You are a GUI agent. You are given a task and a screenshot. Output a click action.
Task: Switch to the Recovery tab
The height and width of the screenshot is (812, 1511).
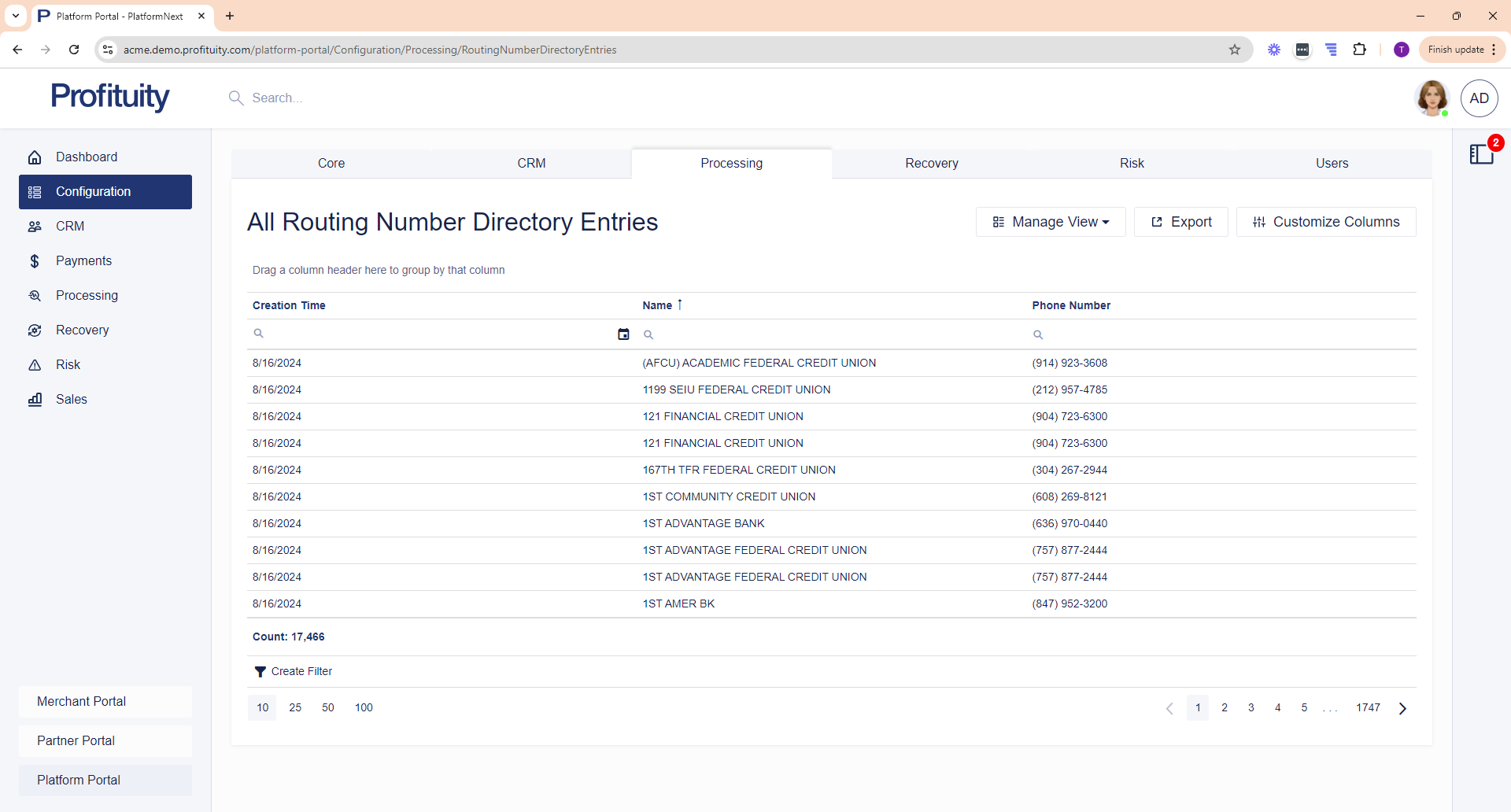[932, 164]
